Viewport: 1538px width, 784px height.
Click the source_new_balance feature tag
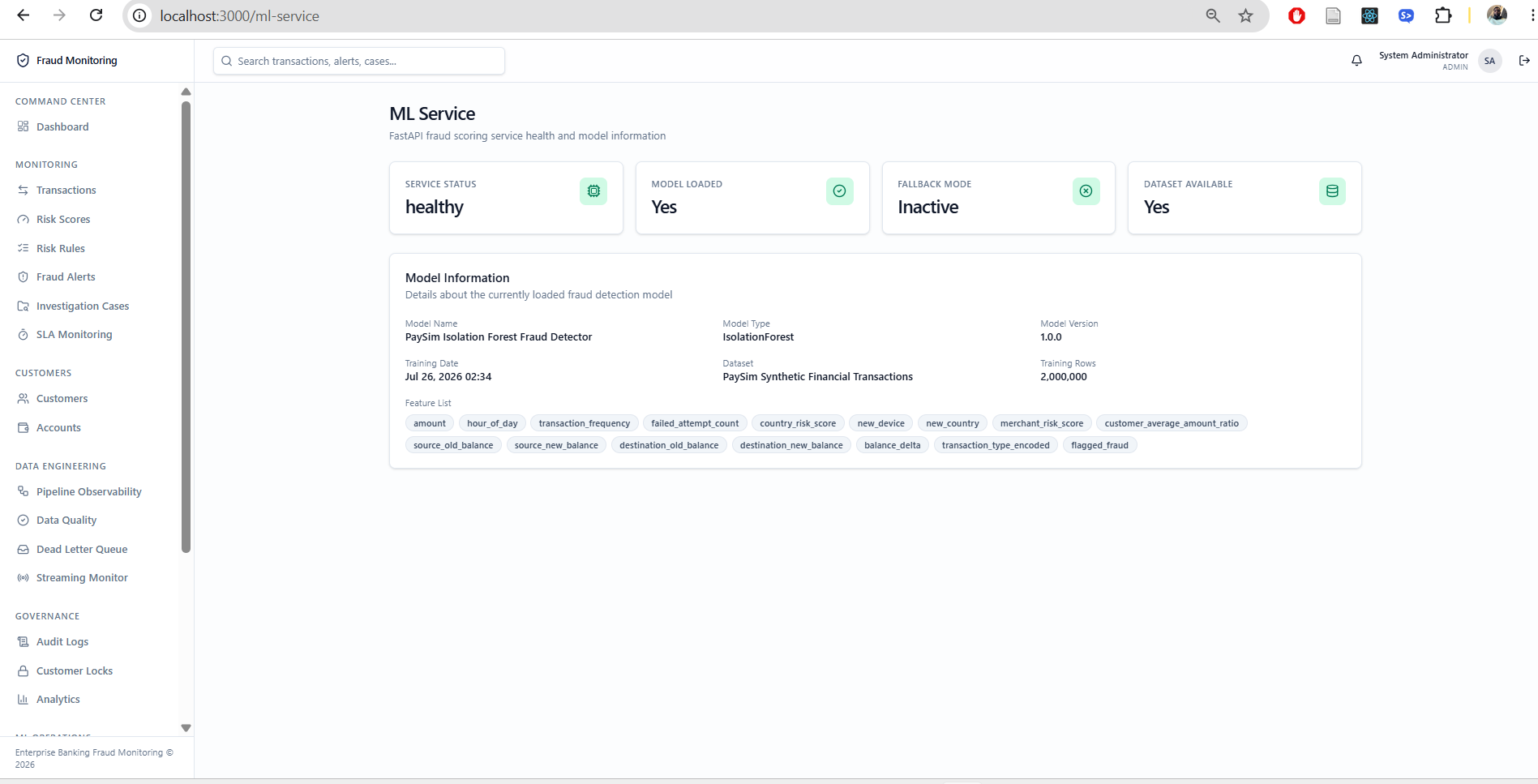pos(556,445)
